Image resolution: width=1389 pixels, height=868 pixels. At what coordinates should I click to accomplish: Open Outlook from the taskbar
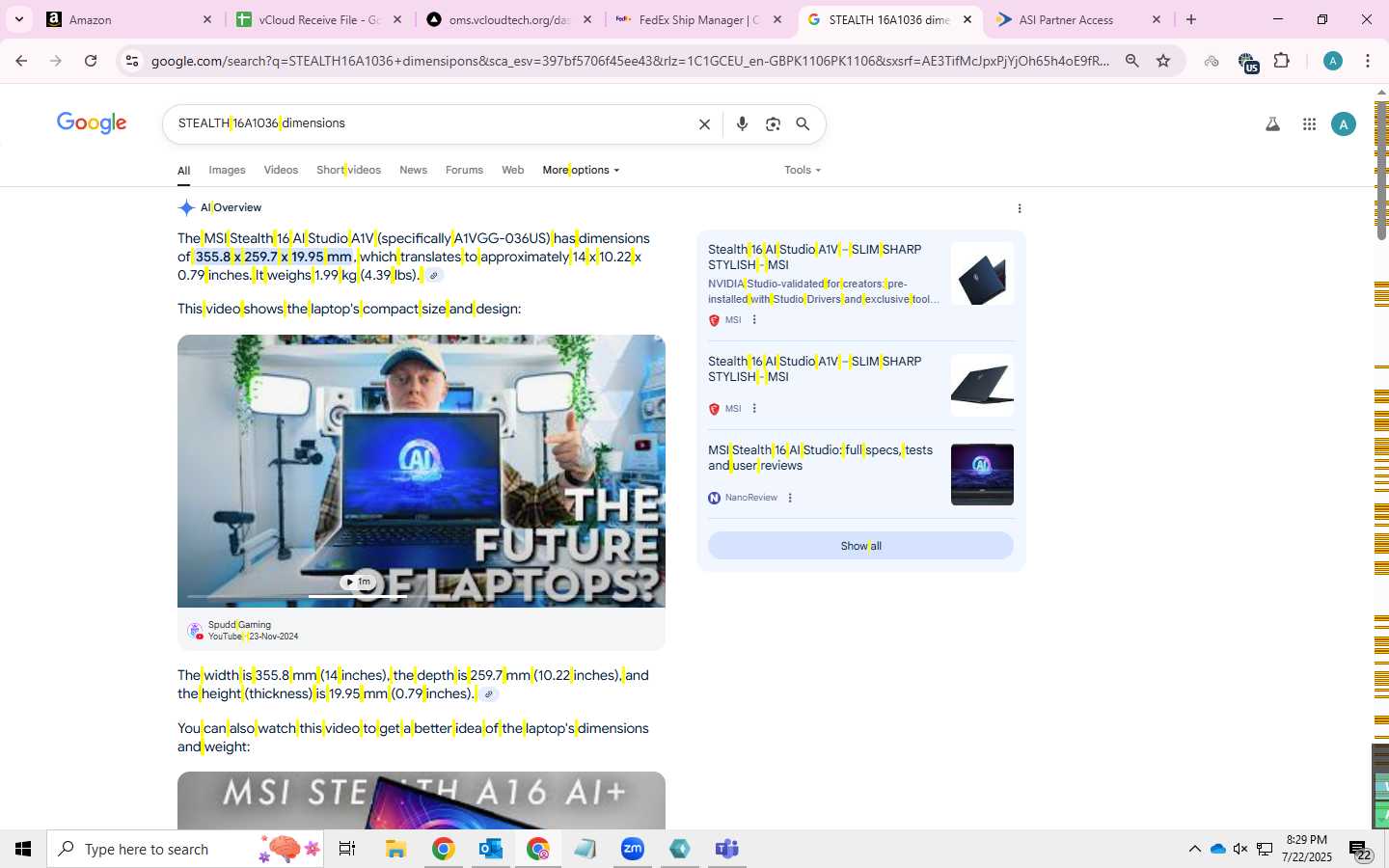point(491,849)
